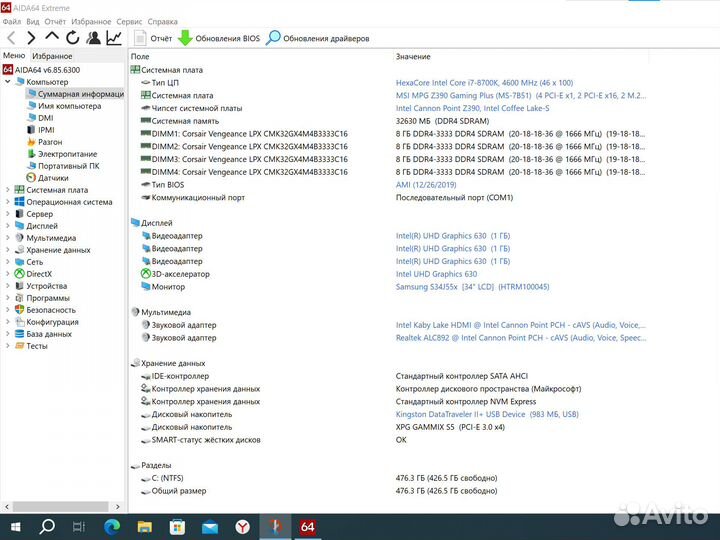720x540 pixels.
Task: Open the Сервис menu
Action: [129, 22]
